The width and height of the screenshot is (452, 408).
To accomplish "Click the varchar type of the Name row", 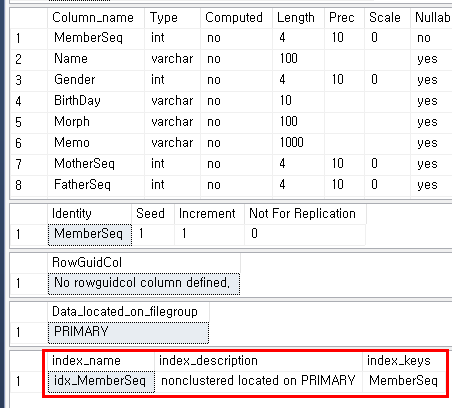I will pyautogui.click(x=172, y=59).
